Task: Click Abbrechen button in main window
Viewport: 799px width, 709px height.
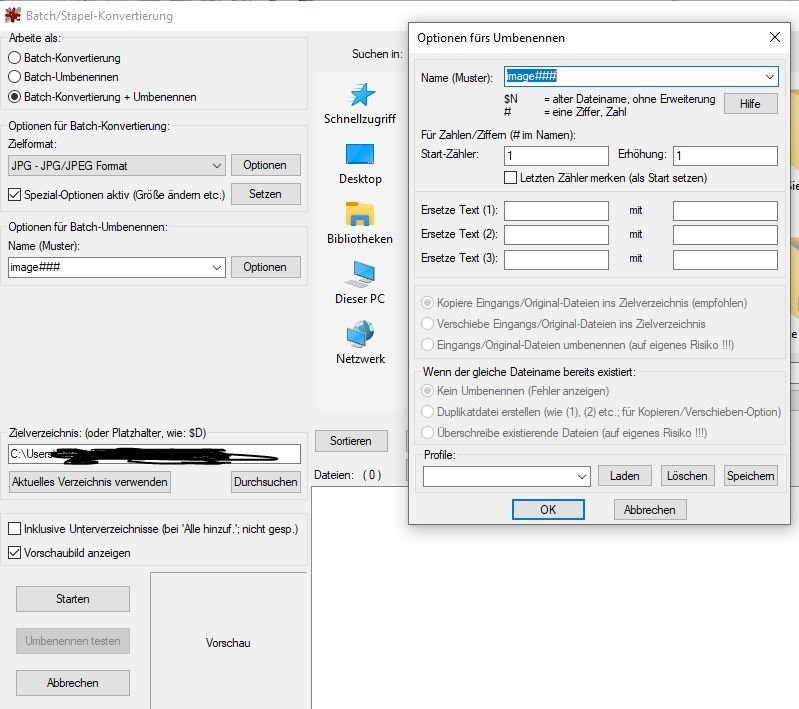Action: [73, 683]
